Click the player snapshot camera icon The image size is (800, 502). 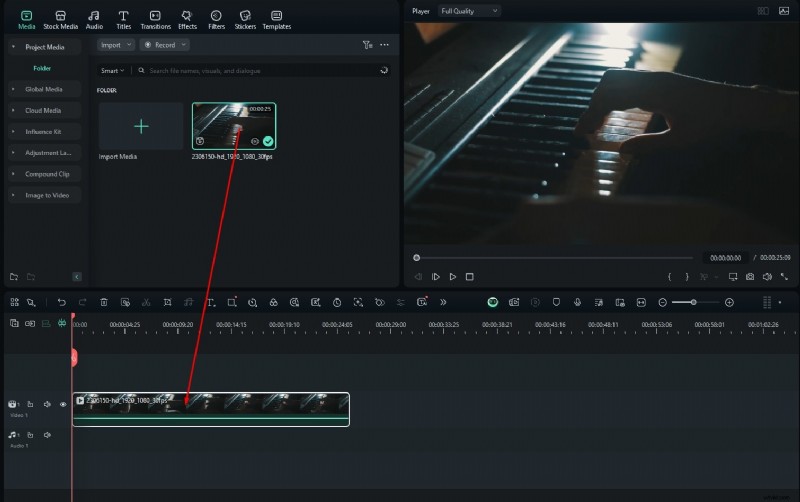[750, 277]
